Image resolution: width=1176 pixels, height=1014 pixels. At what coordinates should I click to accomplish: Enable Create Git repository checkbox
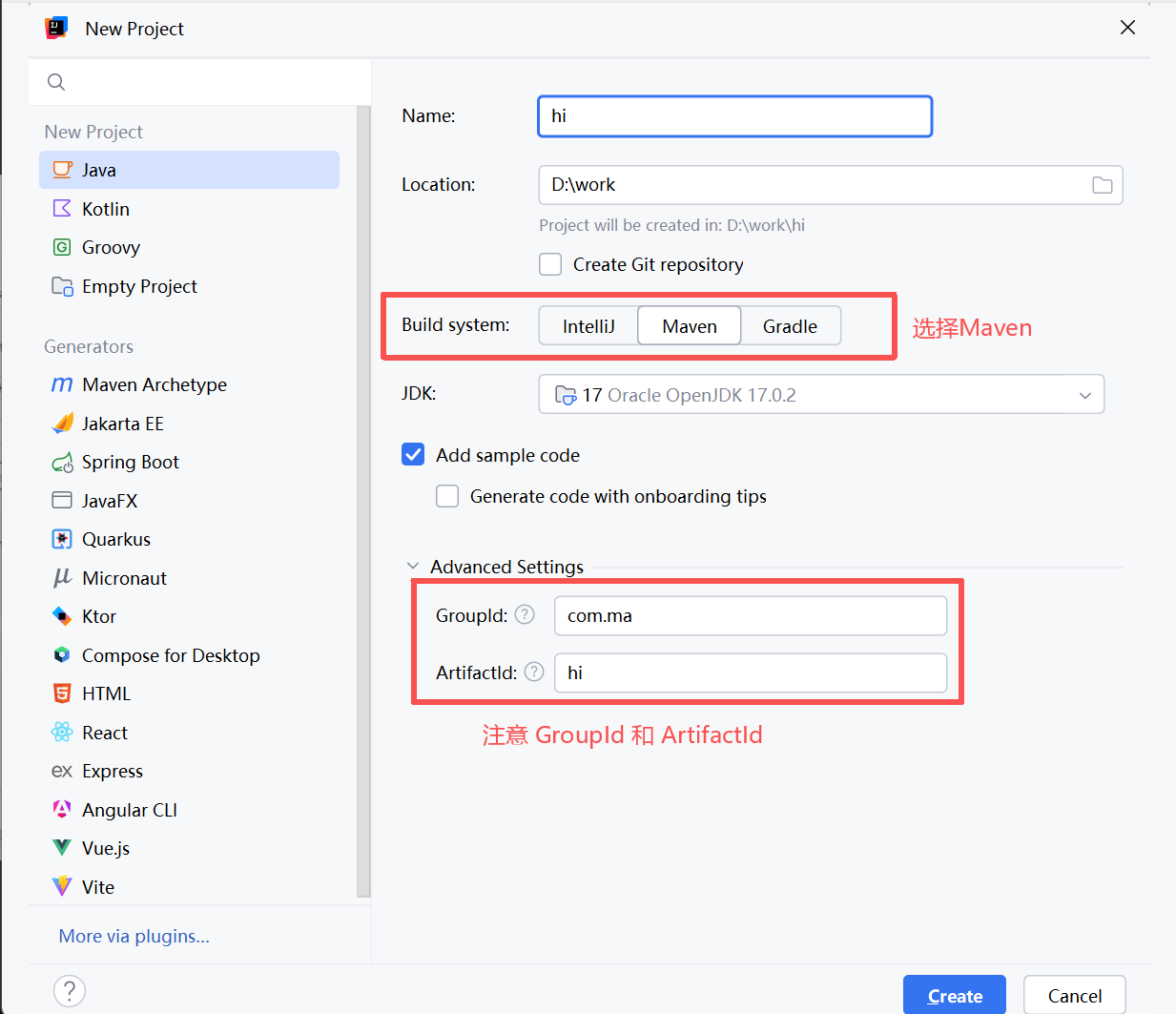[x=550, y=264]
